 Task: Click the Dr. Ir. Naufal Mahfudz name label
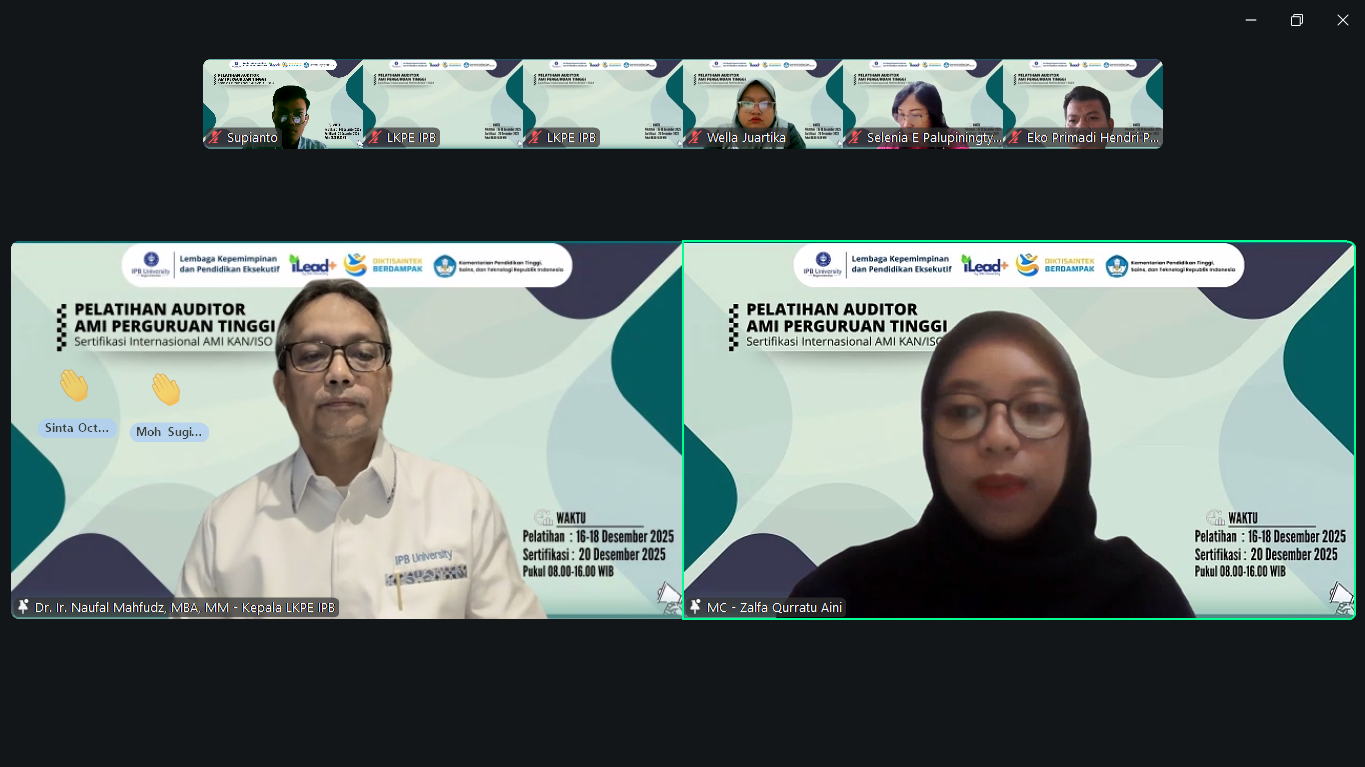[x=184, y=608]
